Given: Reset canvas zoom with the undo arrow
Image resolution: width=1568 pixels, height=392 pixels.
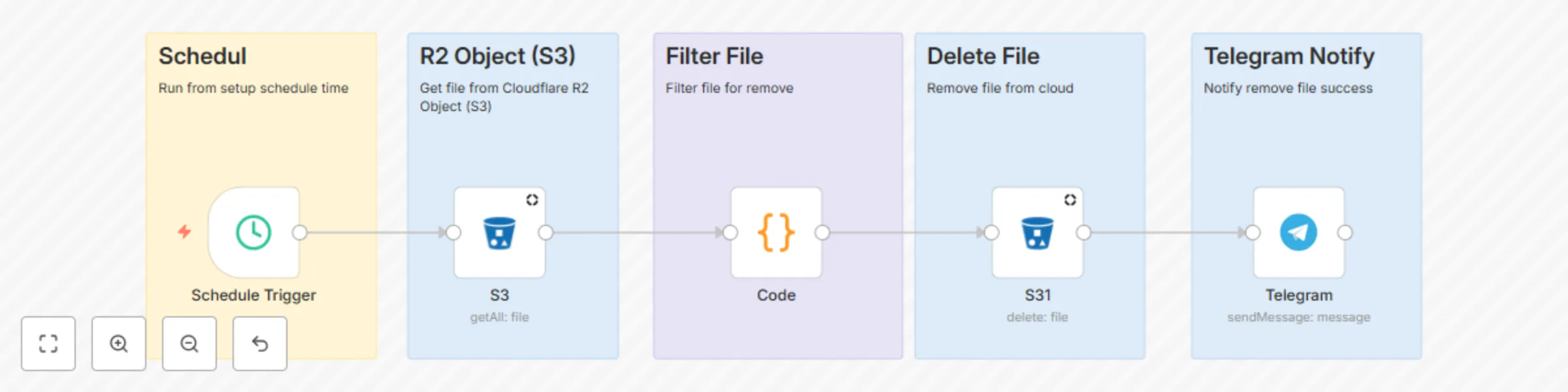Looking at the screenshot, I should [260, 344].
